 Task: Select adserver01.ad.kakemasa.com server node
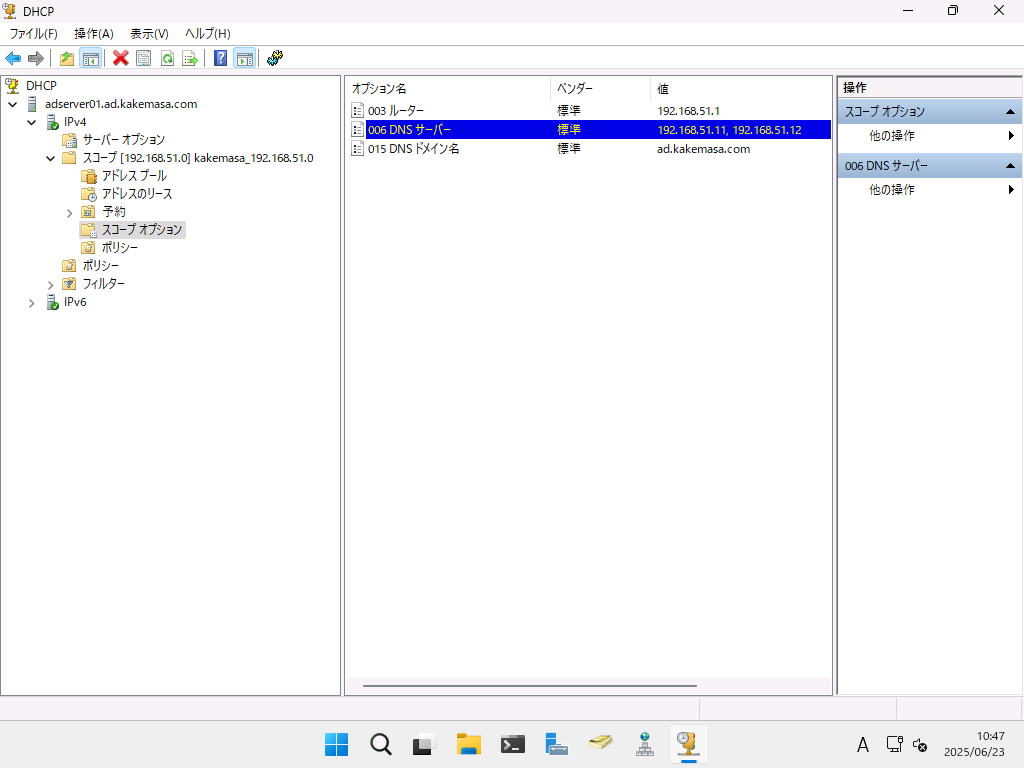pos(121,104)
